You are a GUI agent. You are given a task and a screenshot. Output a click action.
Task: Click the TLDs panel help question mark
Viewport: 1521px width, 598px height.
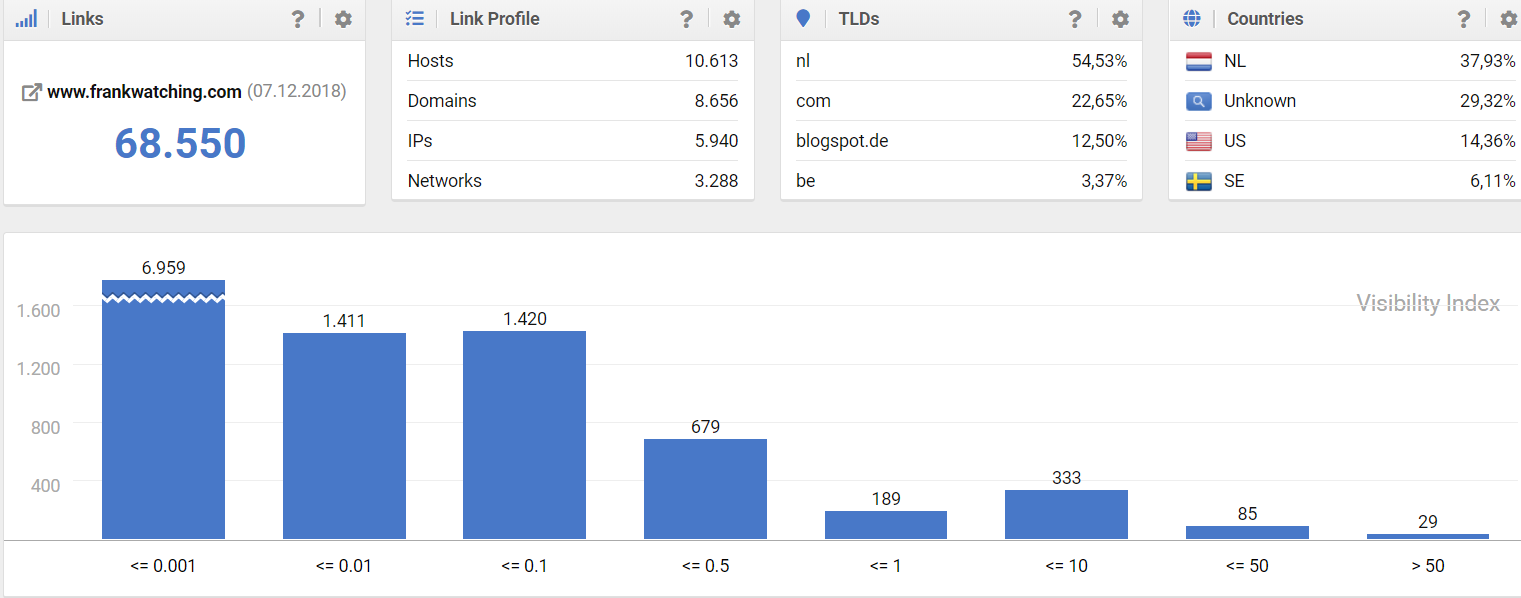[x=1075, y=19]
